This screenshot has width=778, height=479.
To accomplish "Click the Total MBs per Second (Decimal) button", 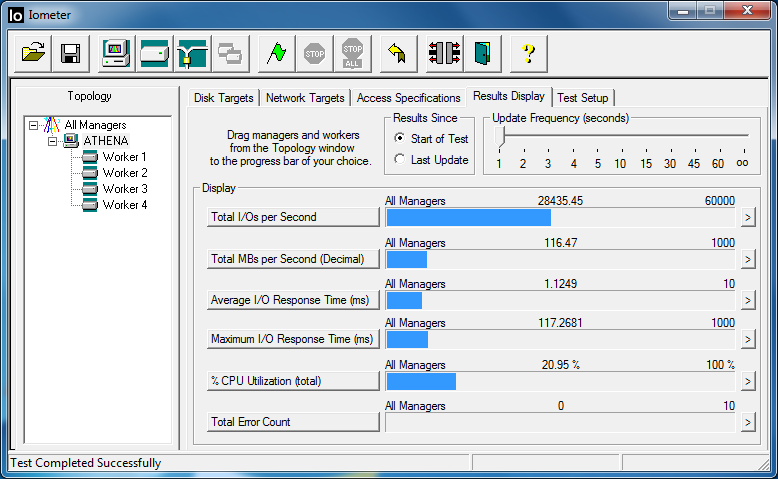I will (x=293, y=259).
